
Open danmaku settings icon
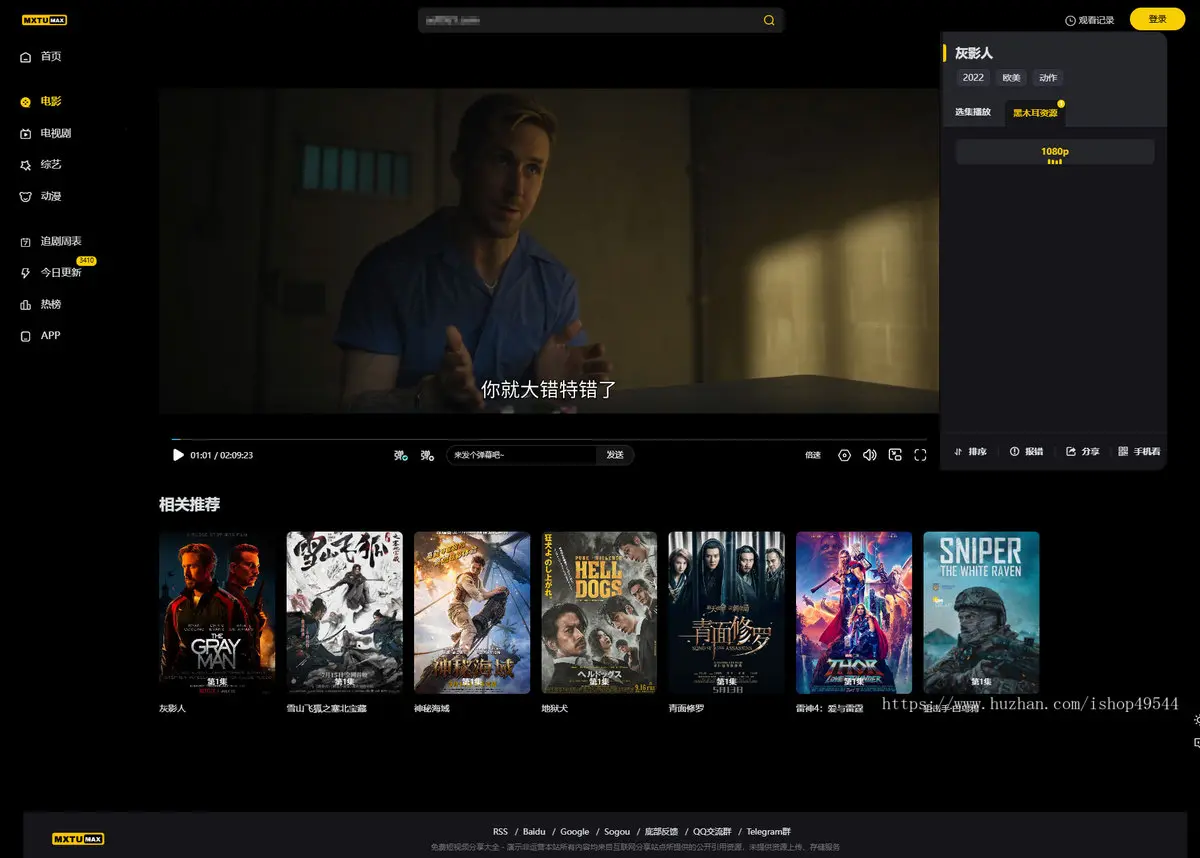click(427, 455)
